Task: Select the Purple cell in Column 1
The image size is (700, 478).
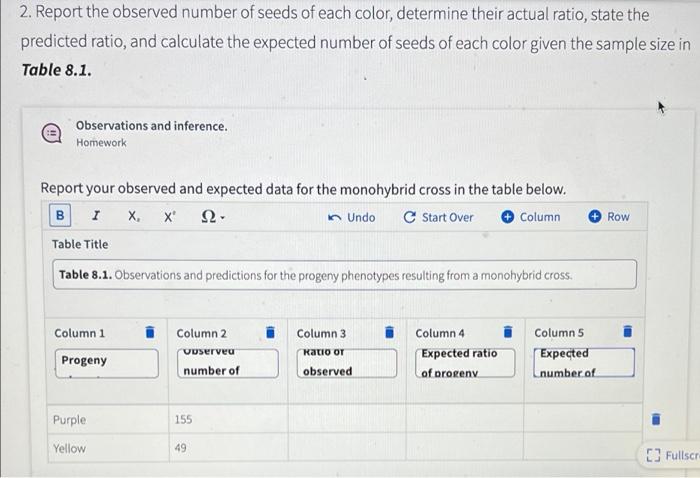Action: (x=108, y=420)
